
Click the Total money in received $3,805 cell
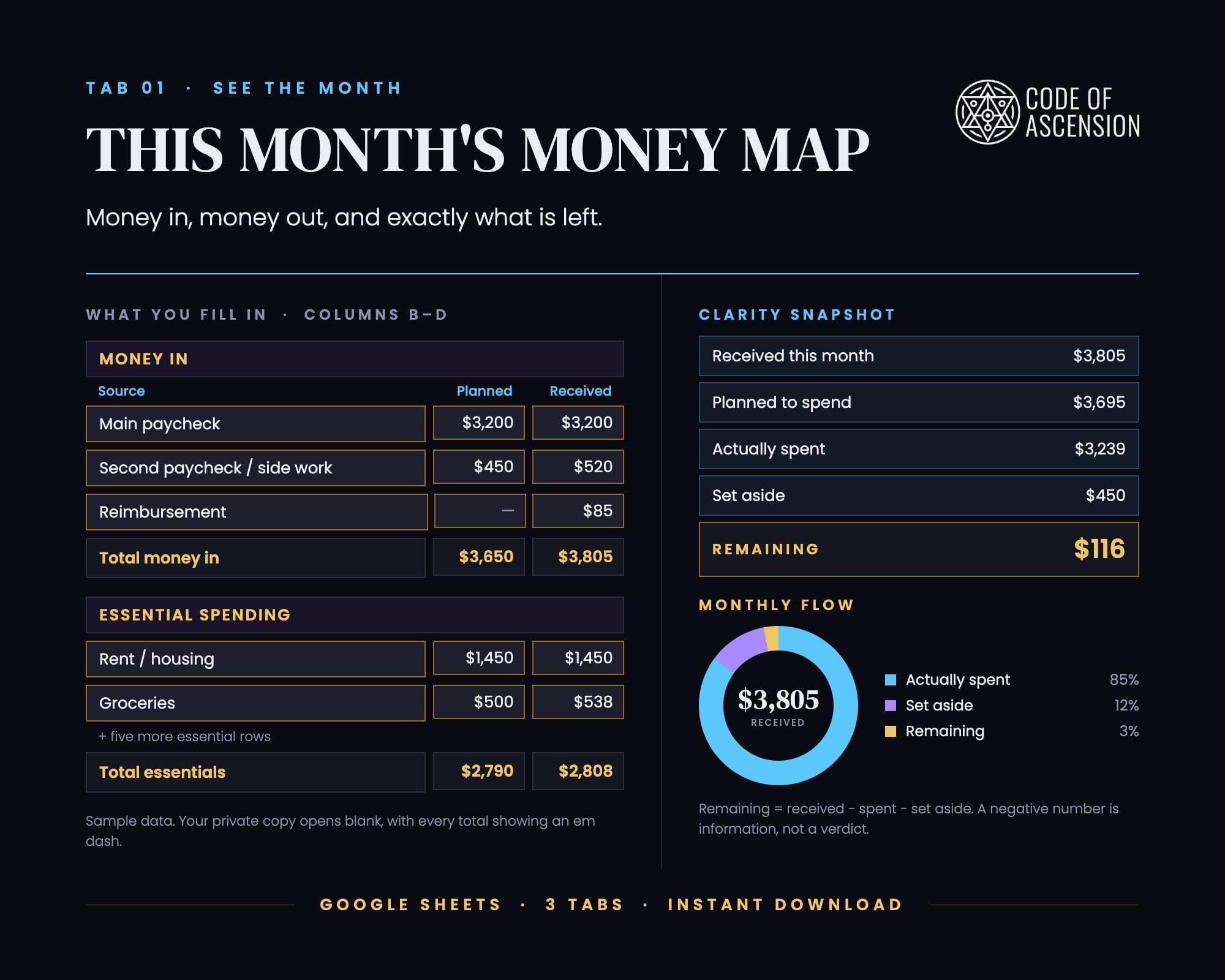[578, 557]
